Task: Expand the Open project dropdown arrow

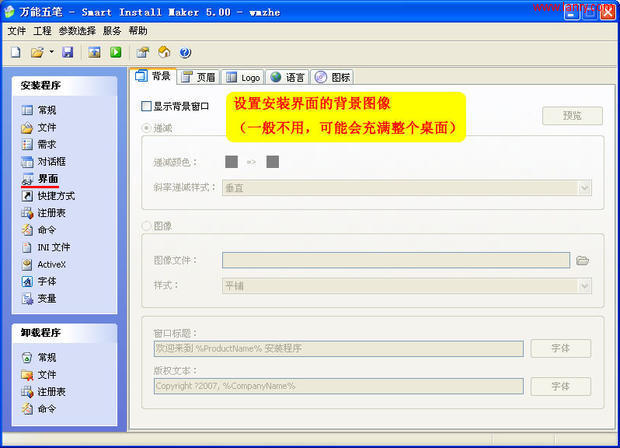Action: [x=51, y=52]
